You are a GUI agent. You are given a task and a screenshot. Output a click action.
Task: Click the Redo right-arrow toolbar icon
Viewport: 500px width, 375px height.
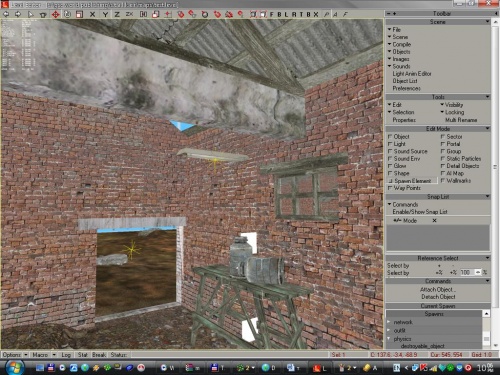[x=18, y=14]
